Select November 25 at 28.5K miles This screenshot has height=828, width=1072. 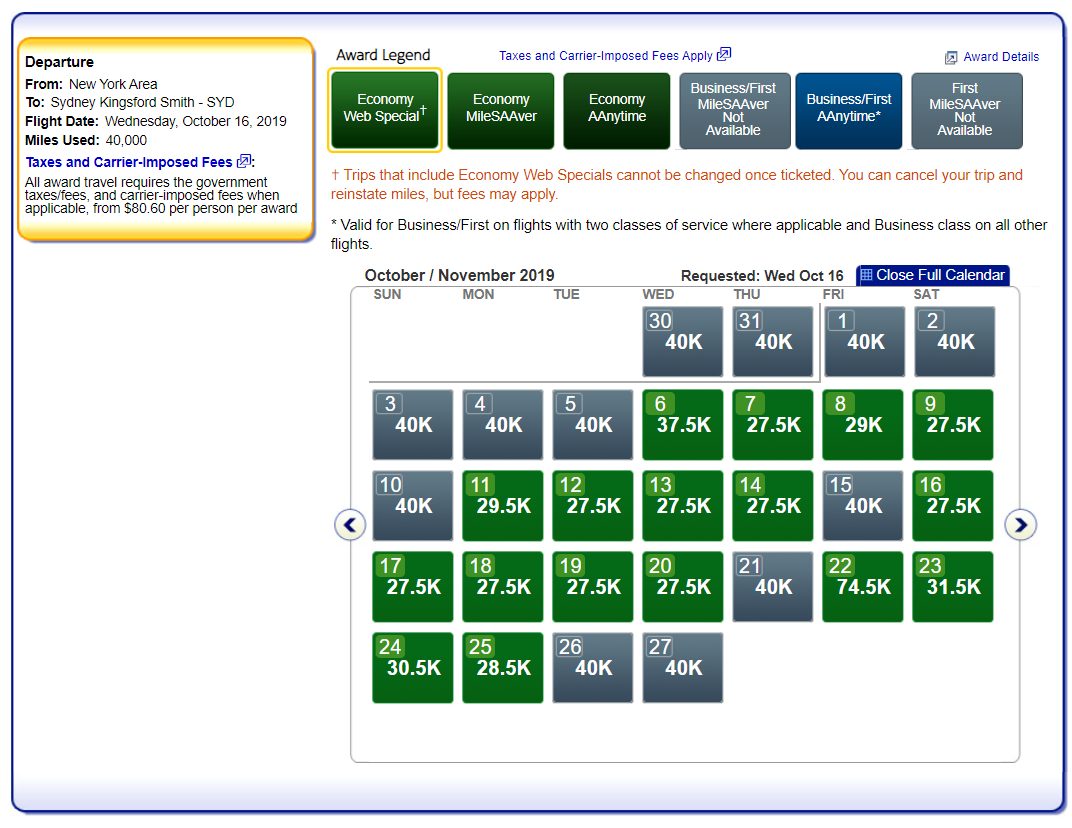(x=503, y=668)
